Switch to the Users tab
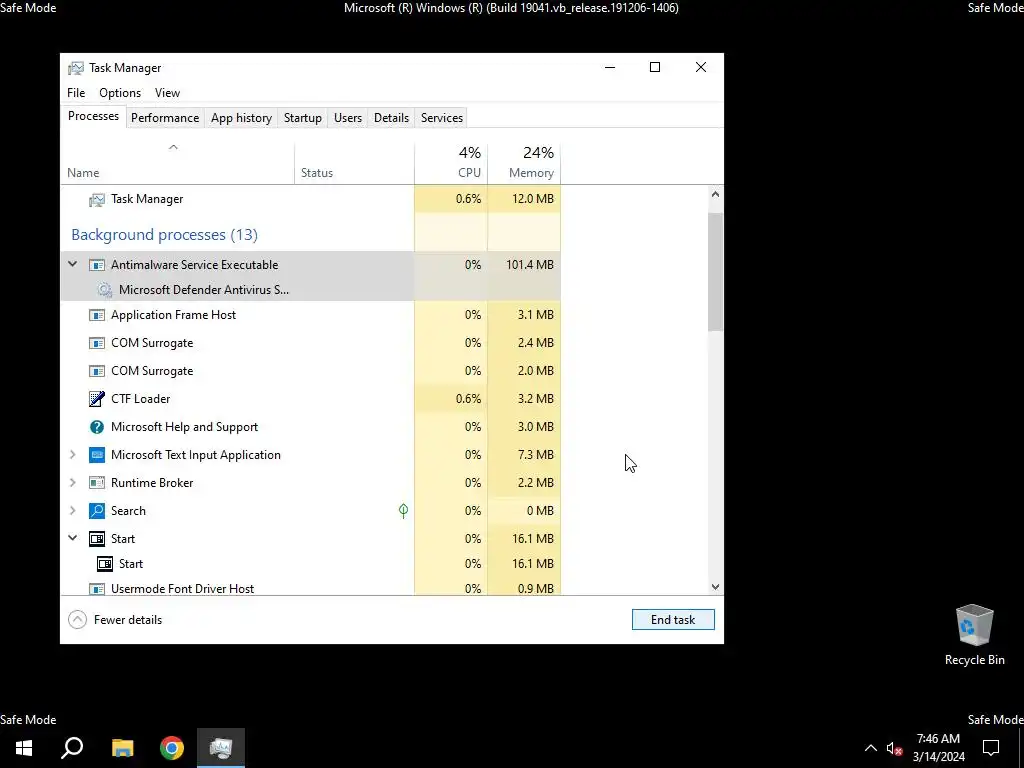Image resolution: width=1024 pixels, height=768 pixels. click(347, 118)
